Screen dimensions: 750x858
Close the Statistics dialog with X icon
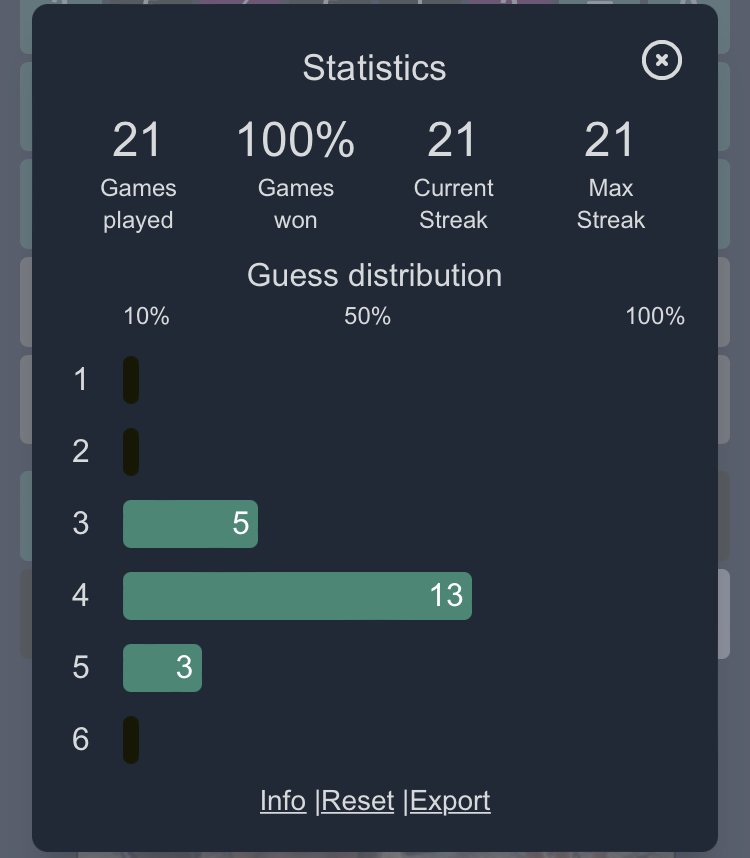[x=661, y=60]
